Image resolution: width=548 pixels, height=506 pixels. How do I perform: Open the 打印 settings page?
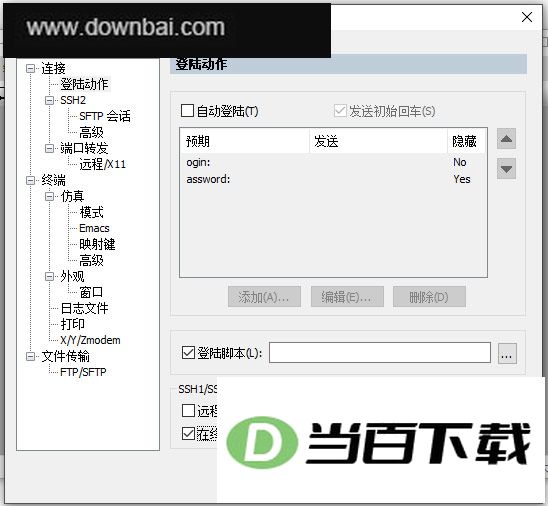tap(73, 324)
